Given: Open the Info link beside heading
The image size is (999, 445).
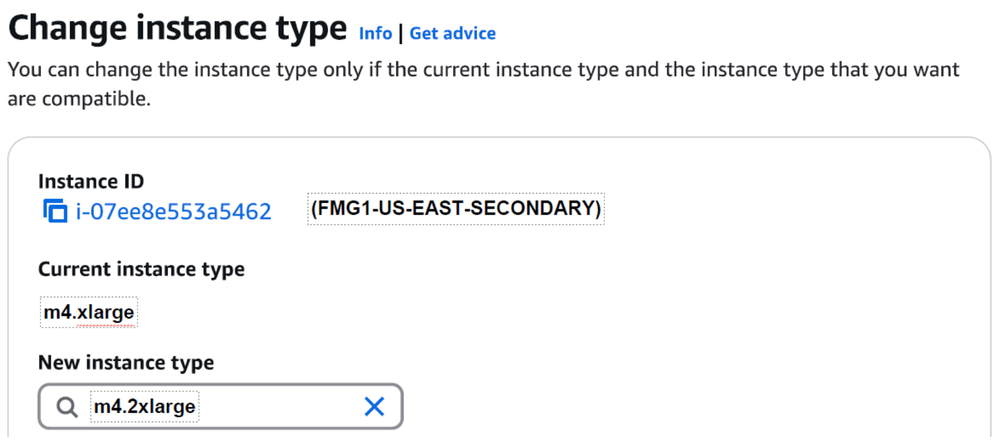Looking at the screenshot, I should [375, 33].
